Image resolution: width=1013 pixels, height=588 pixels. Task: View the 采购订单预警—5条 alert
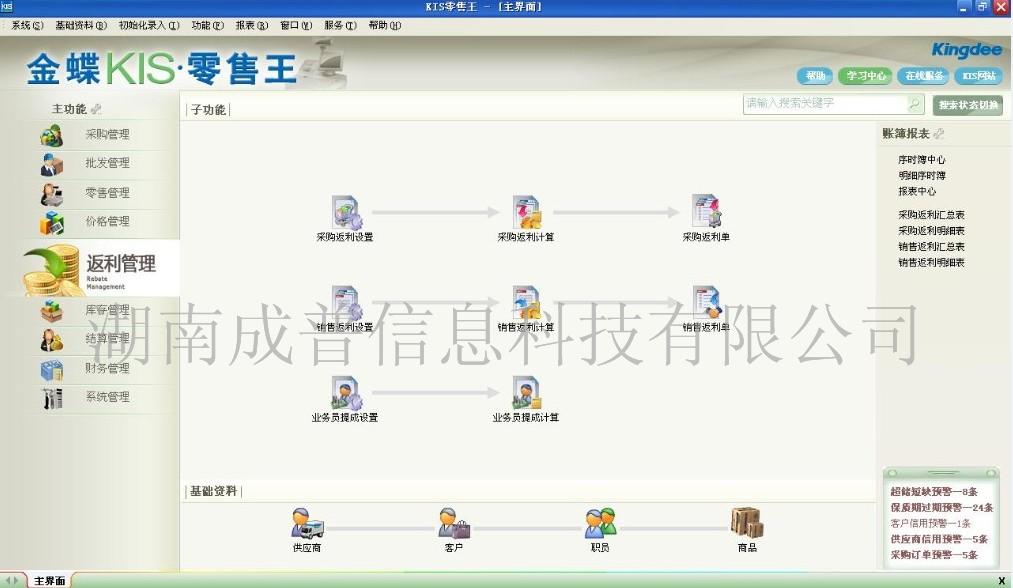tap(934, 555)
